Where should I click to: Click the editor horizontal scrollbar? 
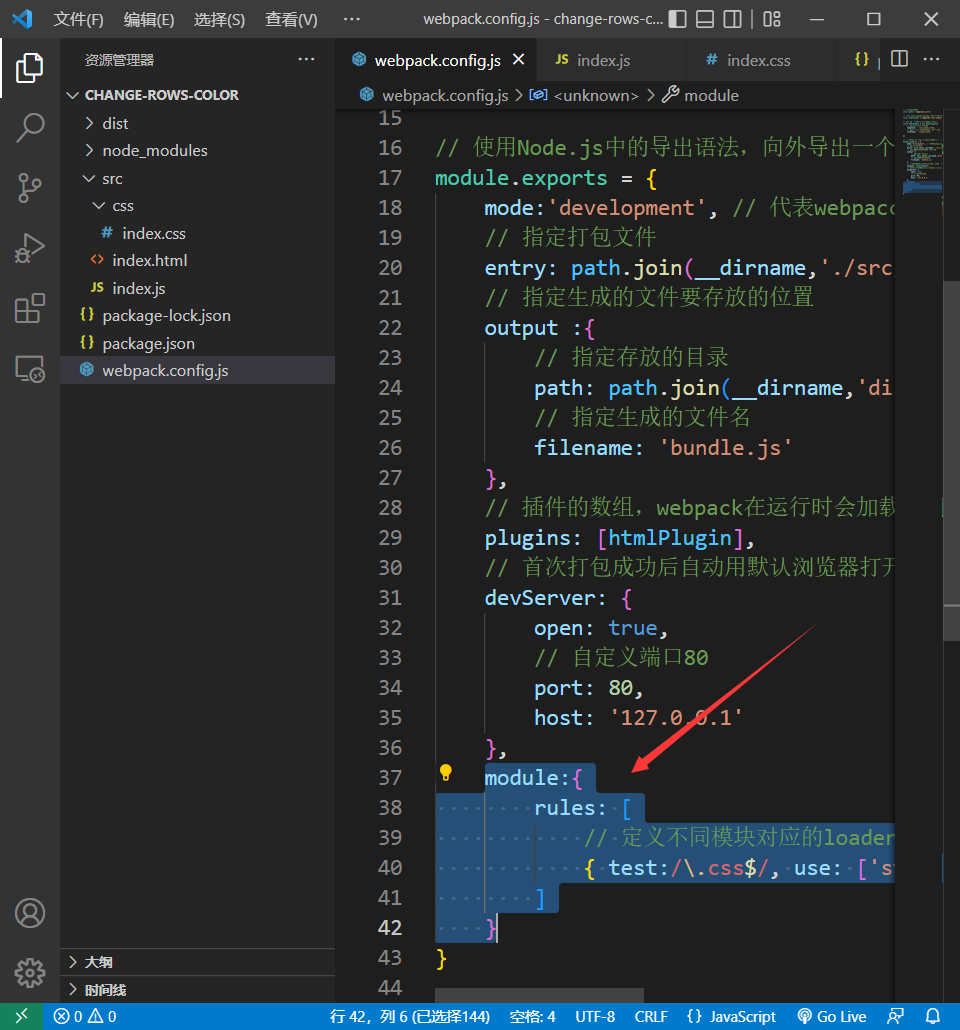pyautogui.click(x=540, y=995)
